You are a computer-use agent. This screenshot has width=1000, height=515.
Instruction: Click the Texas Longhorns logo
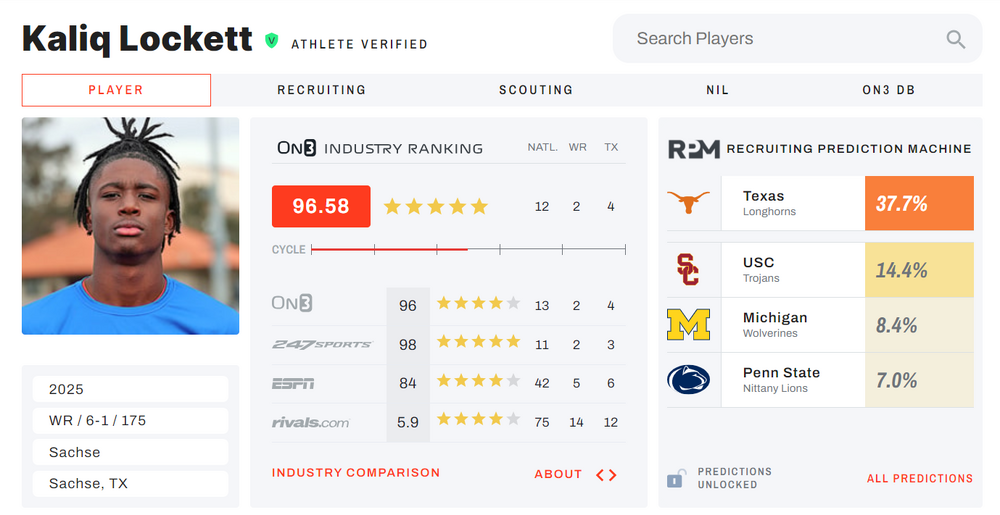click(688, 203)
